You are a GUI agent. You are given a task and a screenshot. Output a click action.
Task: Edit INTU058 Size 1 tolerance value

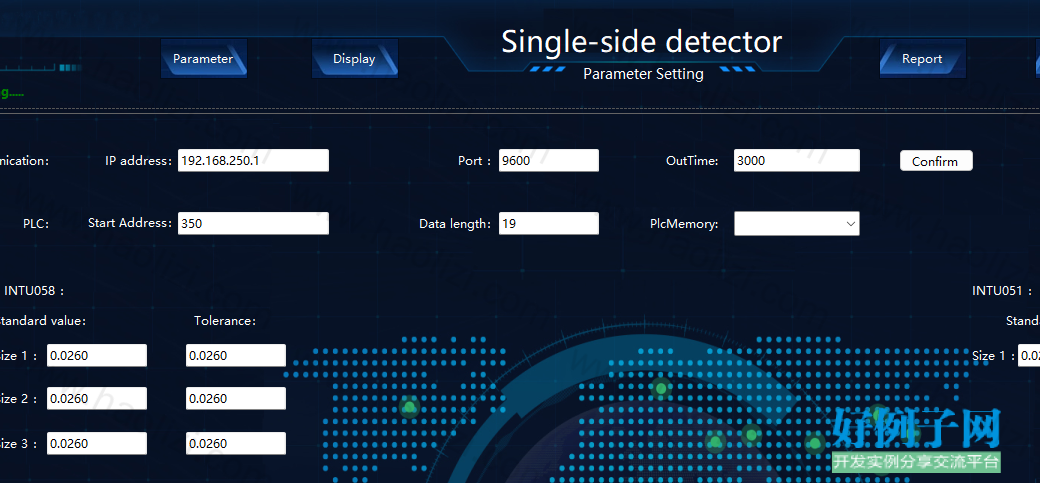[236, 356]
